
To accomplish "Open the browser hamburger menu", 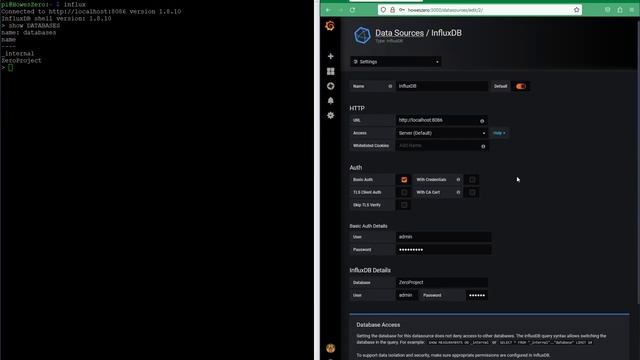I will (631, 10).
